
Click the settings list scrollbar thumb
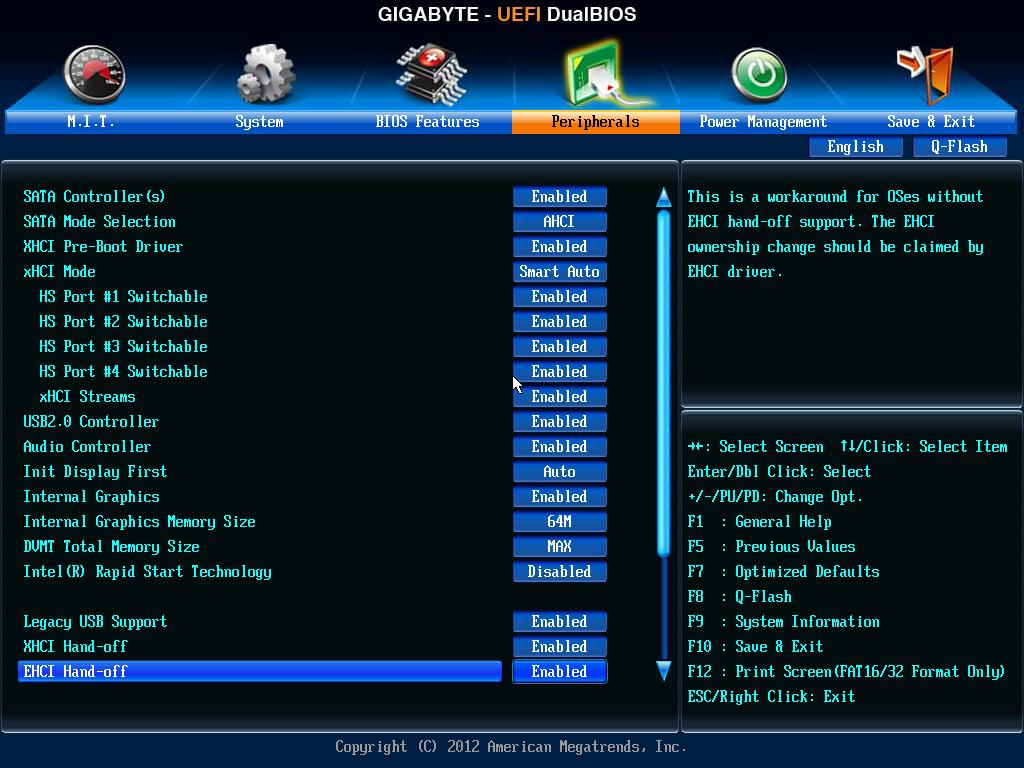(664, 384)
